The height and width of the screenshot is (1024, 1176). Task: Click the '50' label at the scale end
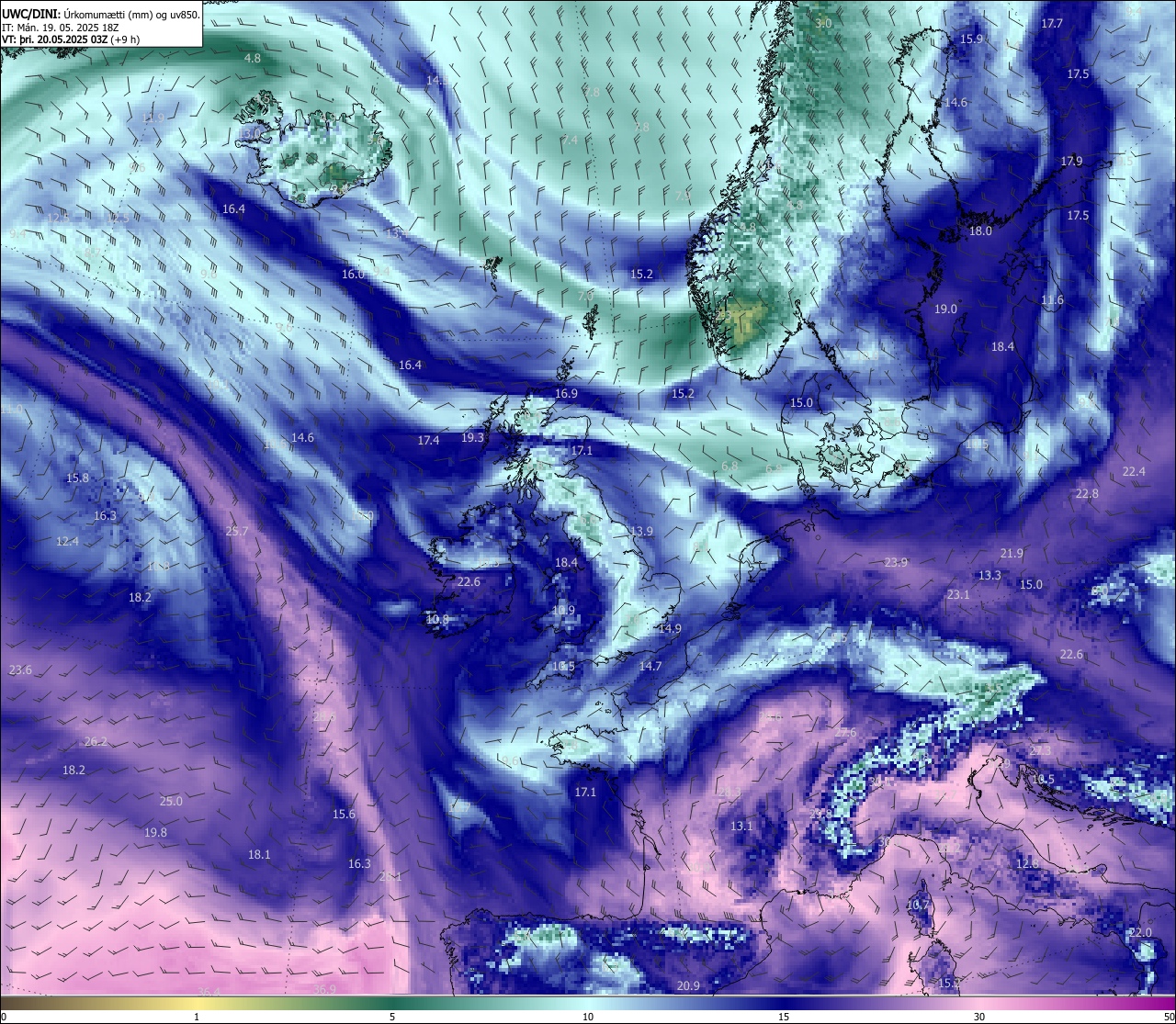(x=1168, y=1017)
